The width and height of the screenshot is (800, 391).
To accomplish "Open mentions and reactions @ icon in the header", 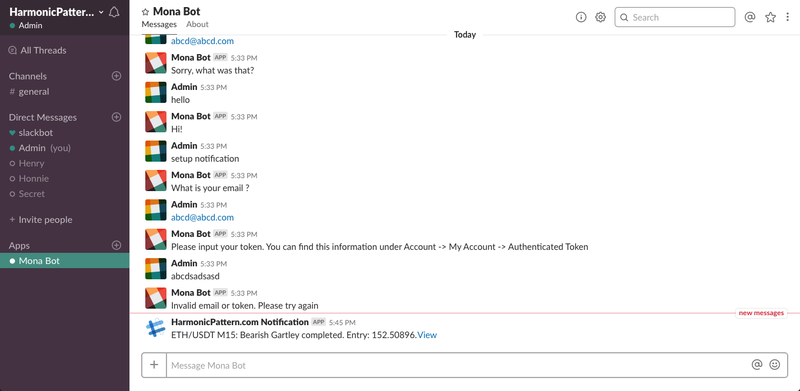I will pyautogui.click(x=749, y=17).
